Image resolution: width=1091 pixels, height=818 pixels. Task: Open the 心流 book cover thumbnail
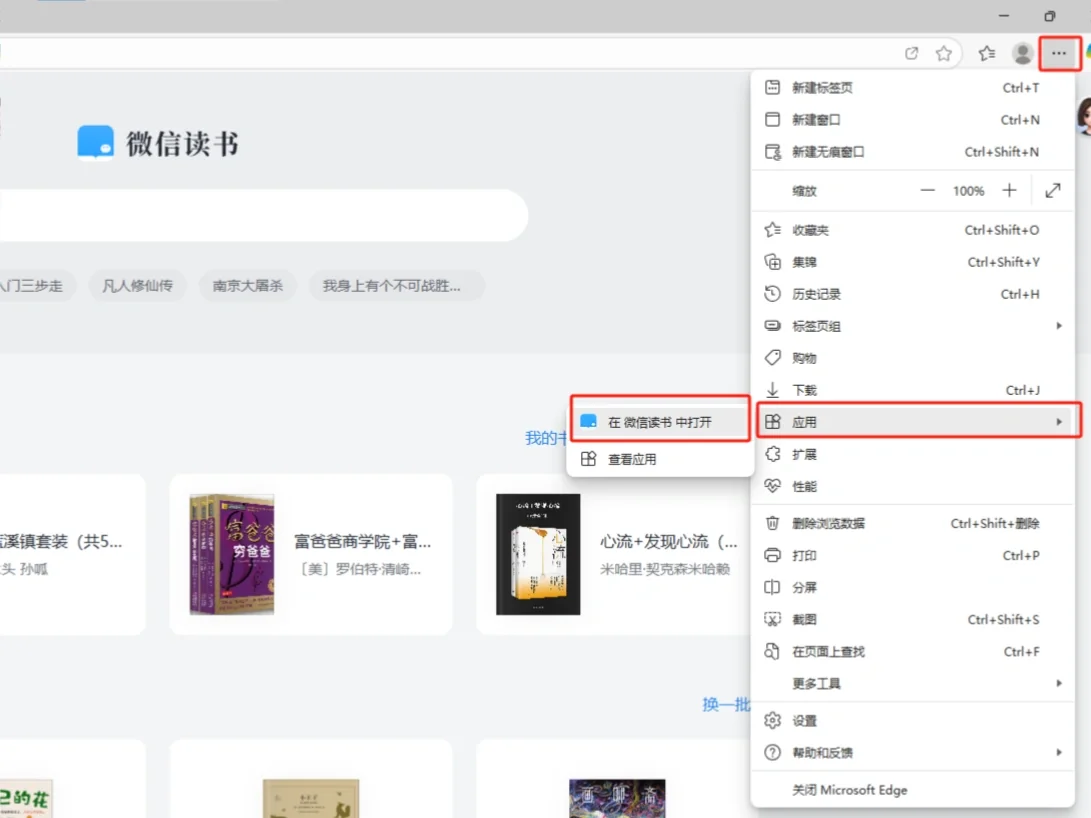538,554
